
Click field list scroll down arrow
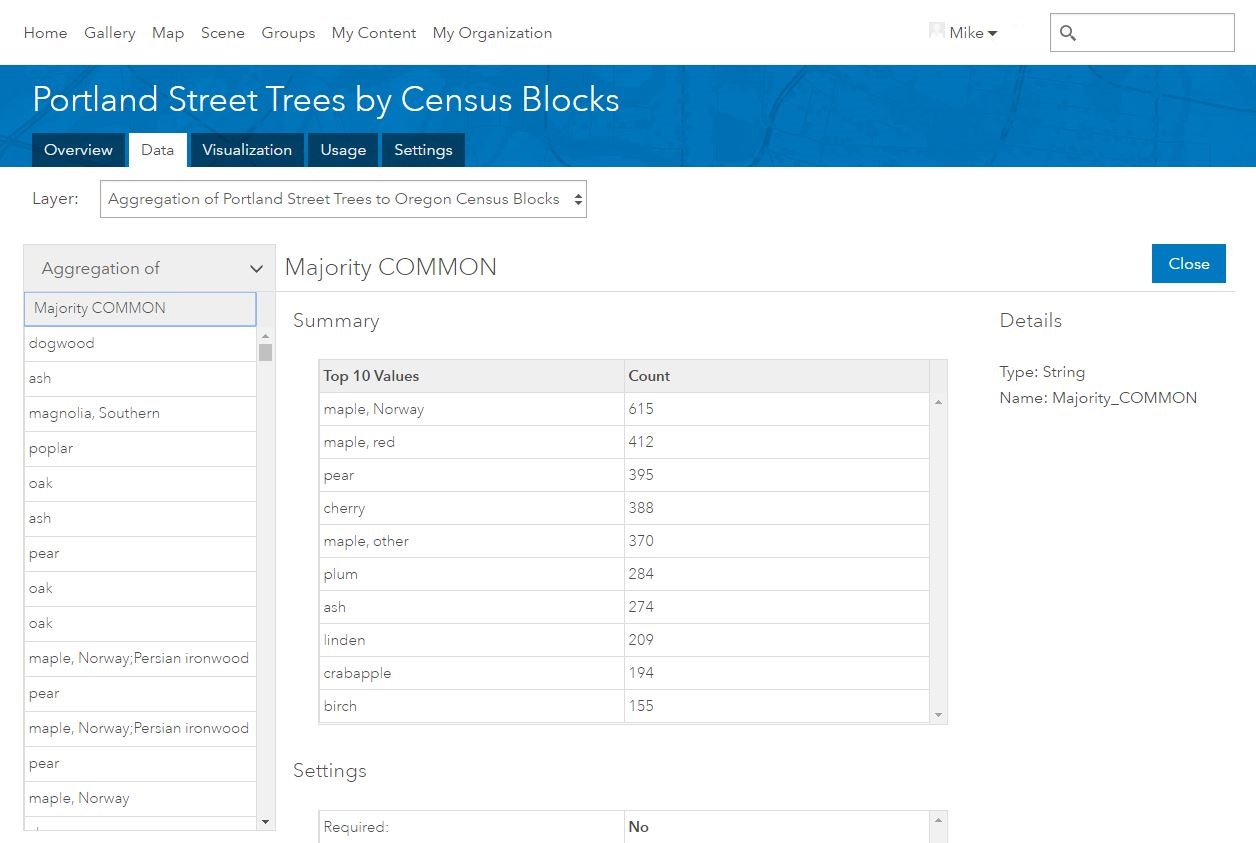click(x=265, y=821)
